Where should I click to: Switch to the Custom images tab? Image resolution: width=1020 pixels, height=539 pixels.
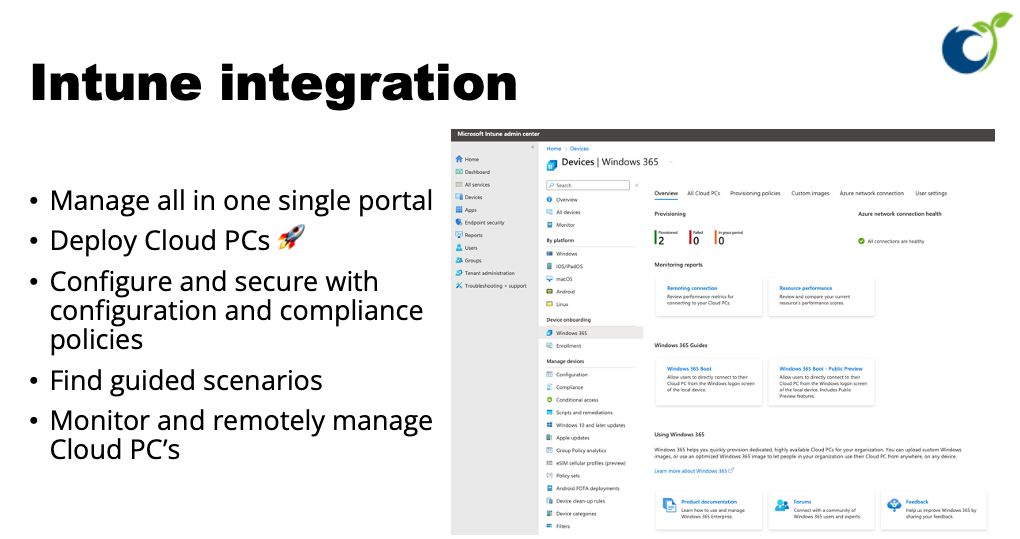click(x=810, y=194)
